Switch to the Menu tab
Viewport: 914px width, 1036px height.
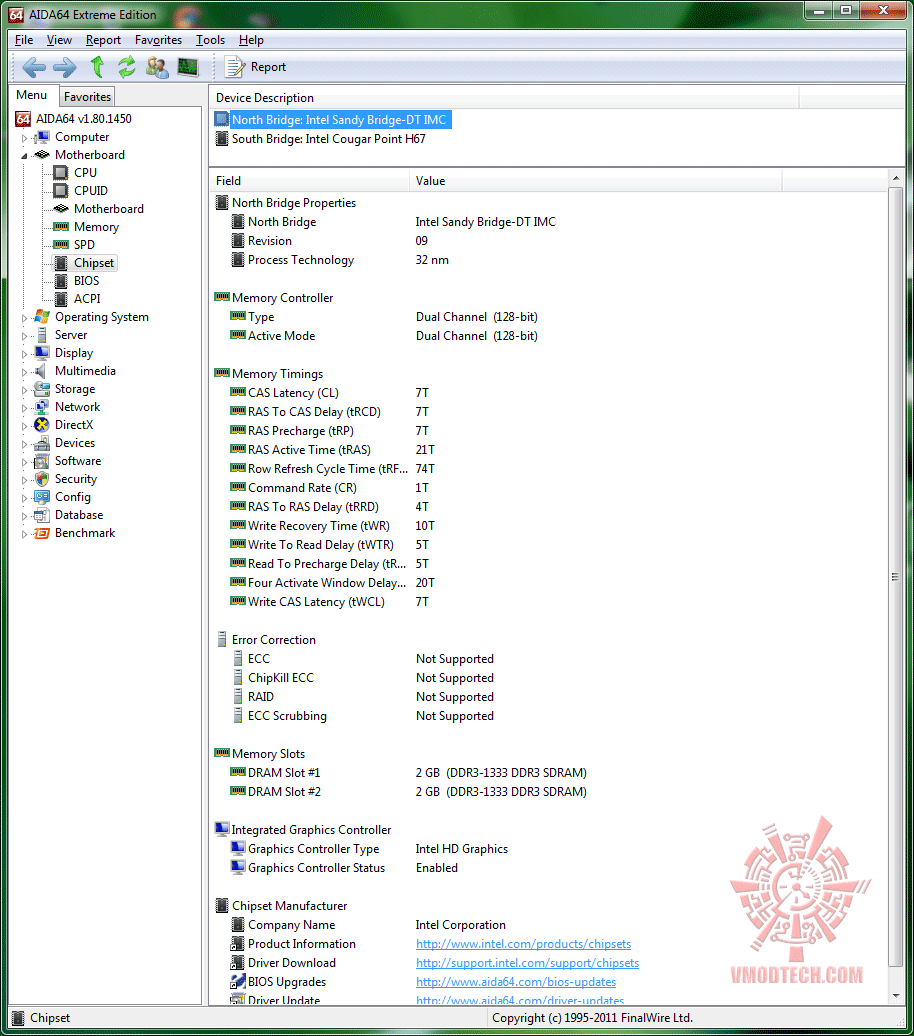click(x=32, y=95)
